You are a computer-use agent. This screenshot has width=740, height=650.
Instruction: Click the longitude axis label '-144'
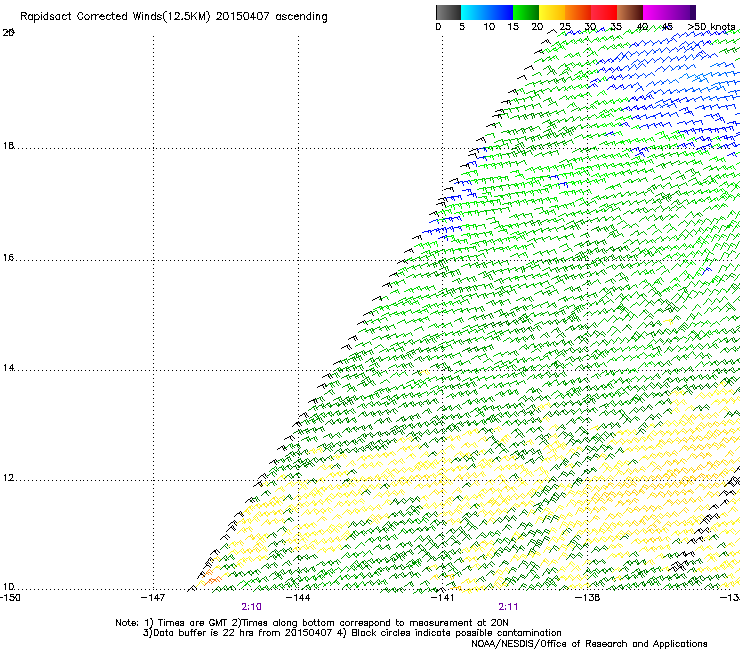click(x=298, y=598)
